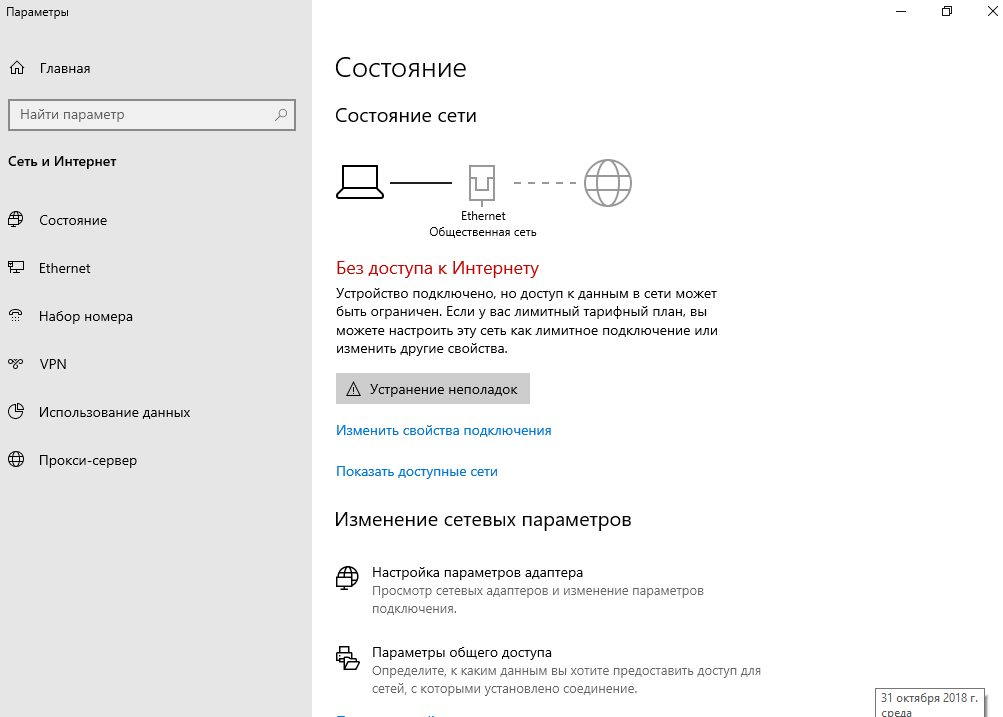Open the VPN settings section

point(53,364)
